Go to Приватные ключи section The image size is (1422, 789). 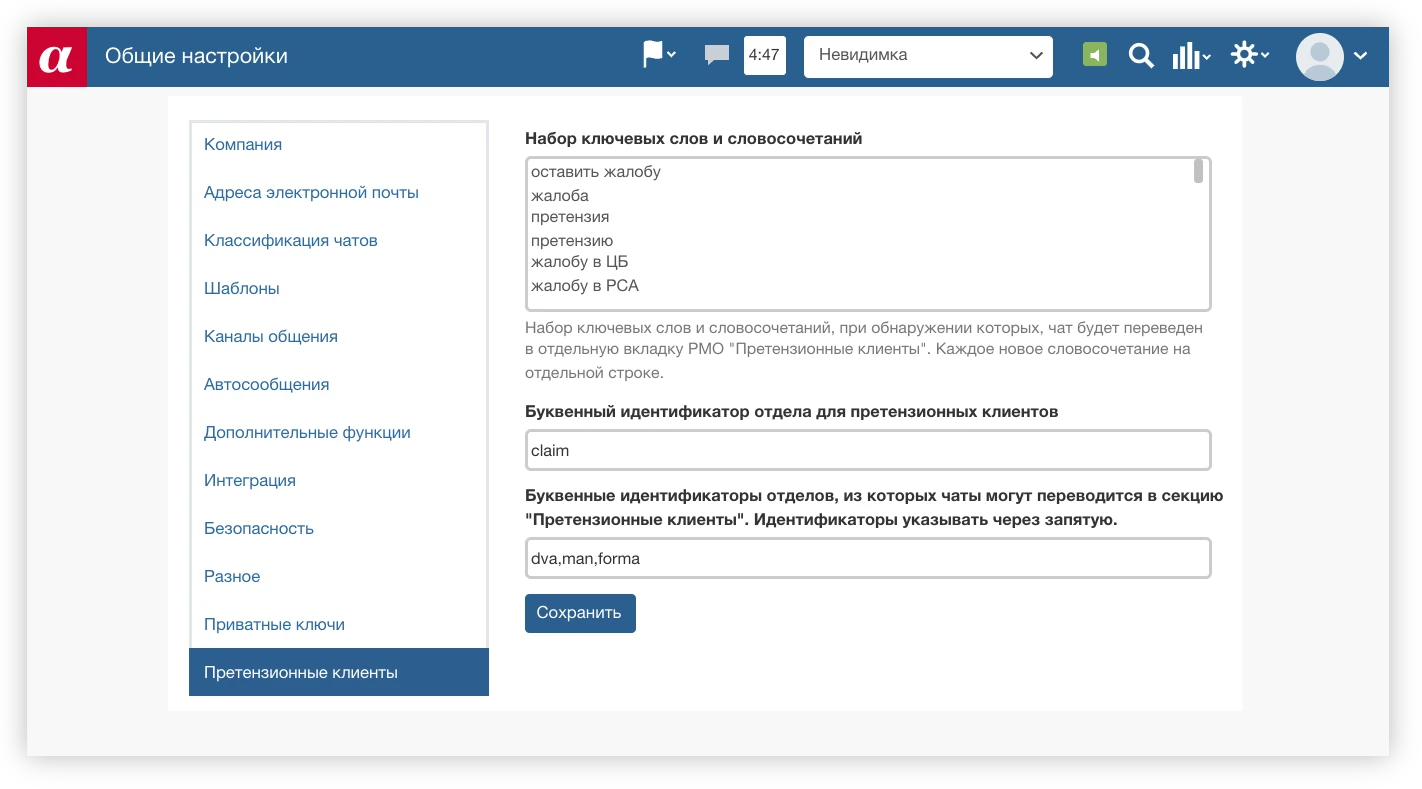[338, 624]
